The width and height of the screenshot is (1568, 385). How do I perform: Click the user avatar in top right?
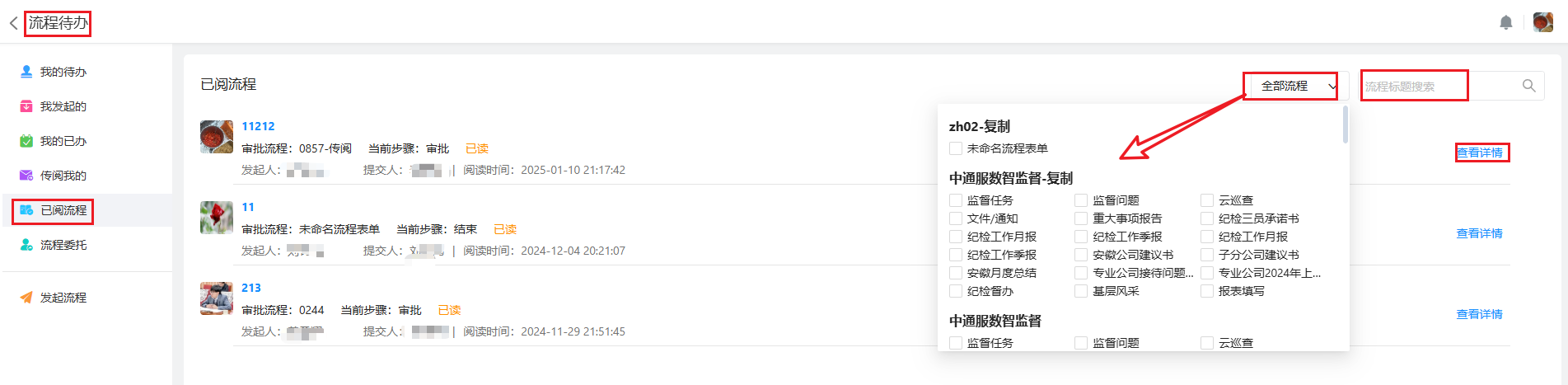click(x=1542, y=22)
